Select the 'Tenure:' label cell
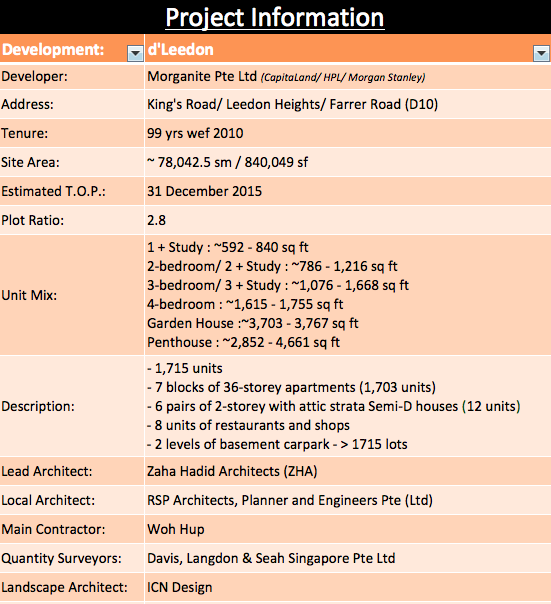The image size is (551, 604). tap(72, 133)
